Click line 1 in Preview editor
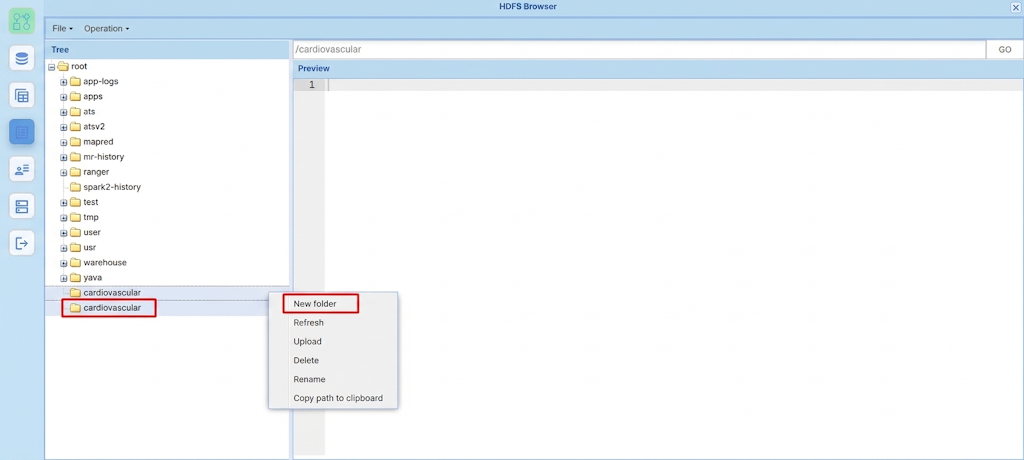Image resolution: width=1024 pixels, height=460 pixels. (673, 85)
